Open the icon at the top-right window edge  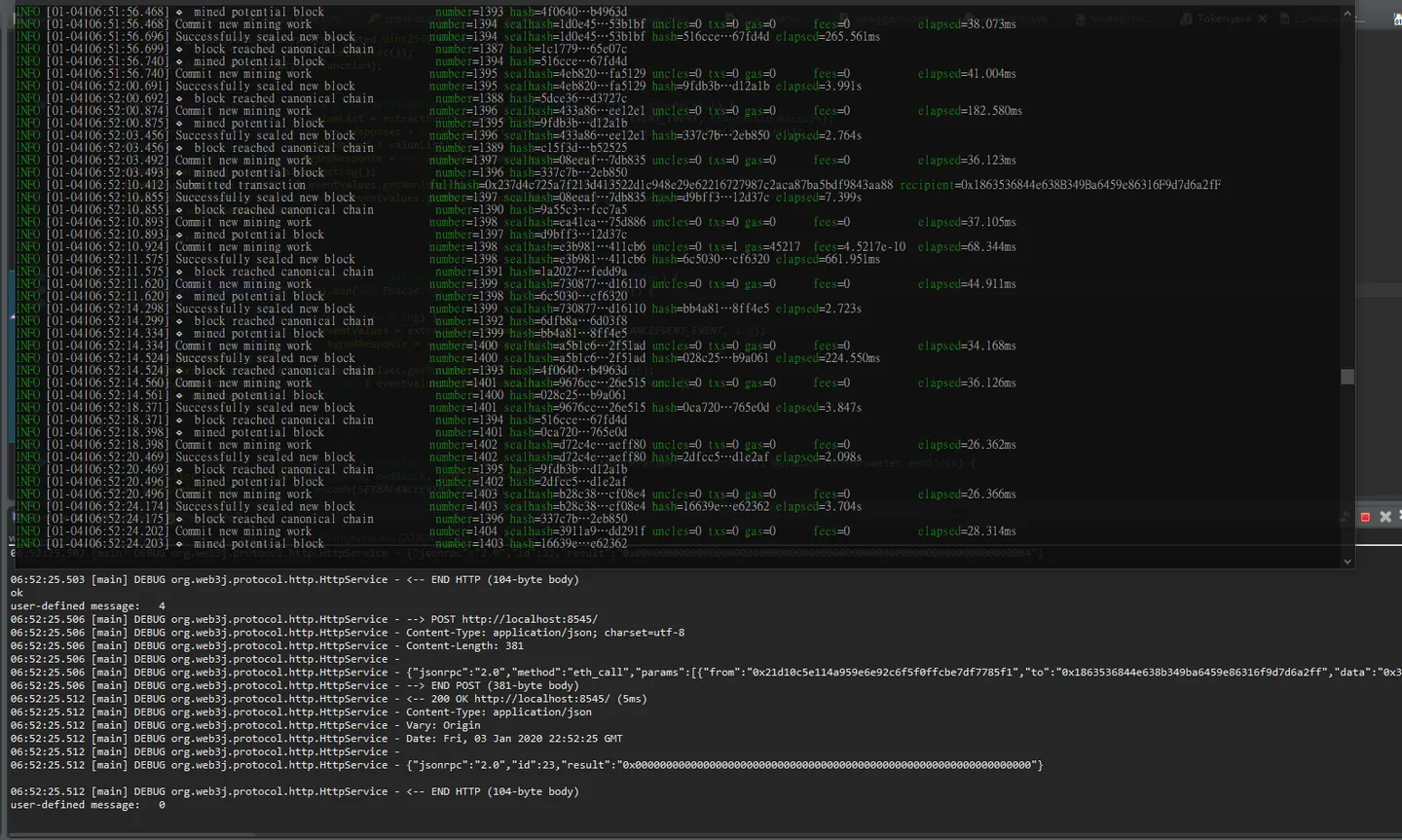pyautogui.click(x=1397, y=19)
